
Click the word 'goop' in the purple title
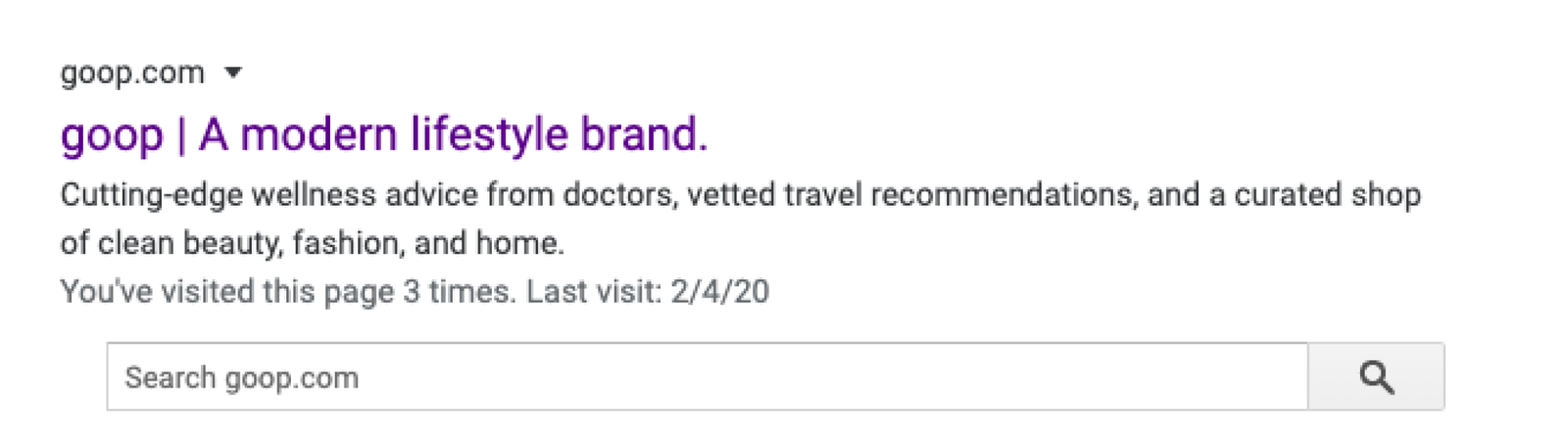pos(112,136)
